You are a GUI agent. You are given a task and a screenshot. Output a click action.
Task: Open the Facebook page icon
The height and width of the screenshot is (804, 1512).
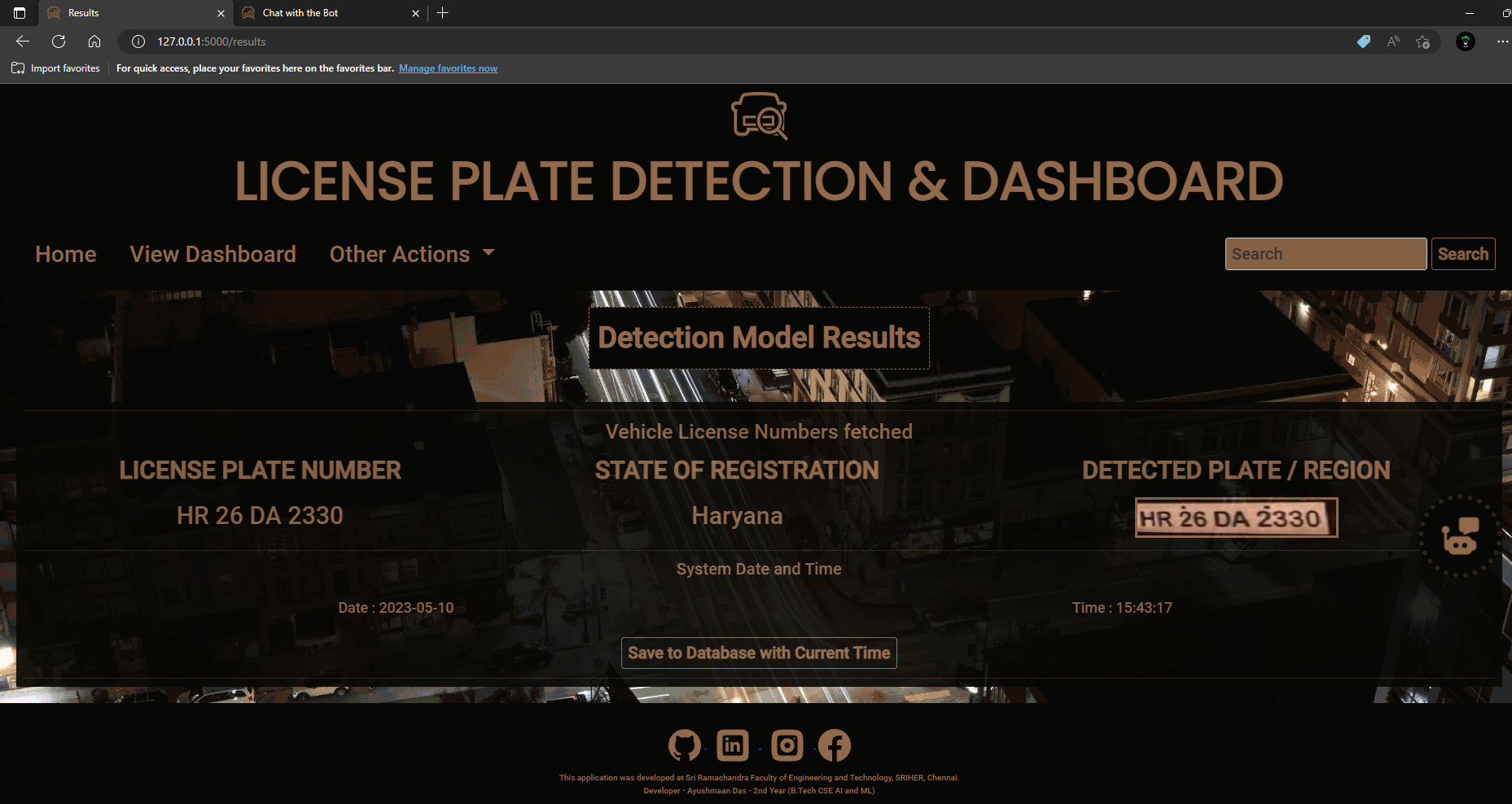click(x=834, y=745)
